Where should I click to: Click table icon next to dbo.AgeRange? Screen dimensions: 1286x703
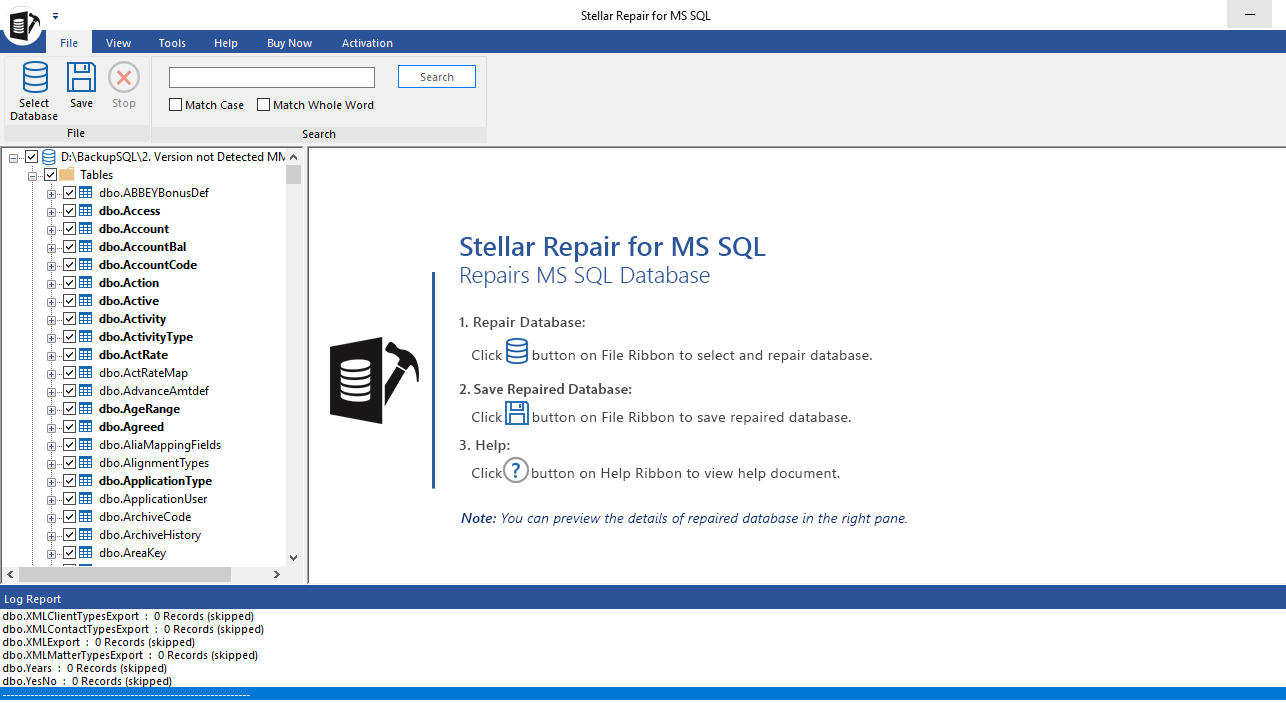click(86, 409)
